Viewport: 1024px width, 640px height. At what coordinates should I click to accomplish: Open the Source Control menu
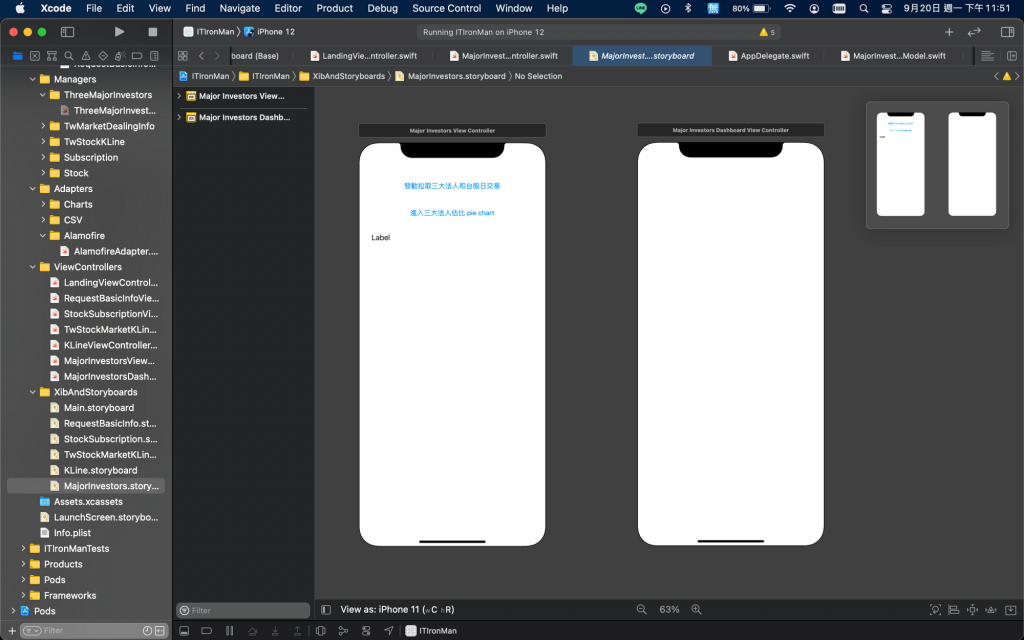click(x=447, y=8)
